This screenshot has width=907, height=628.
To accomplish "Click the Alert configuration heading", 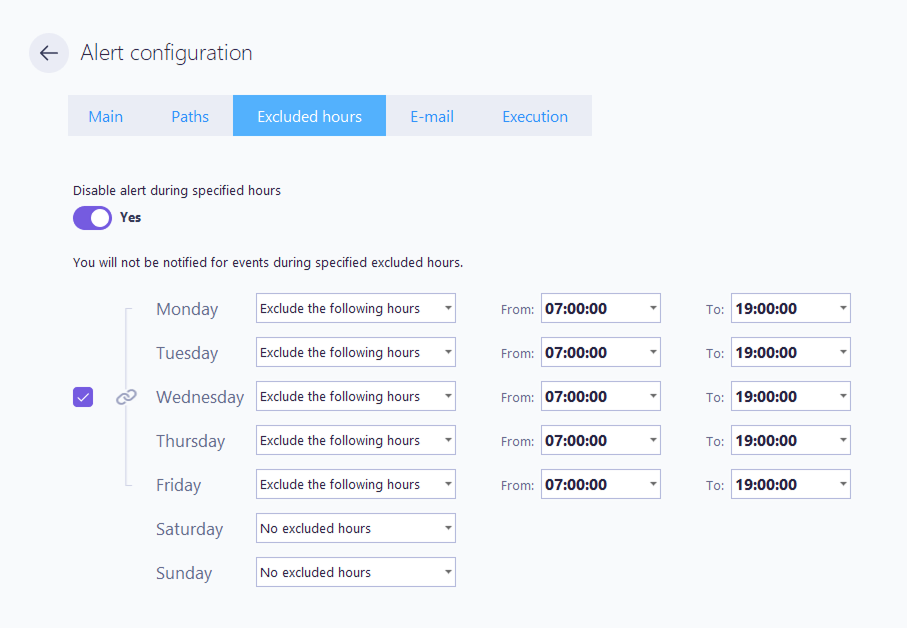I will click(167, 53).
